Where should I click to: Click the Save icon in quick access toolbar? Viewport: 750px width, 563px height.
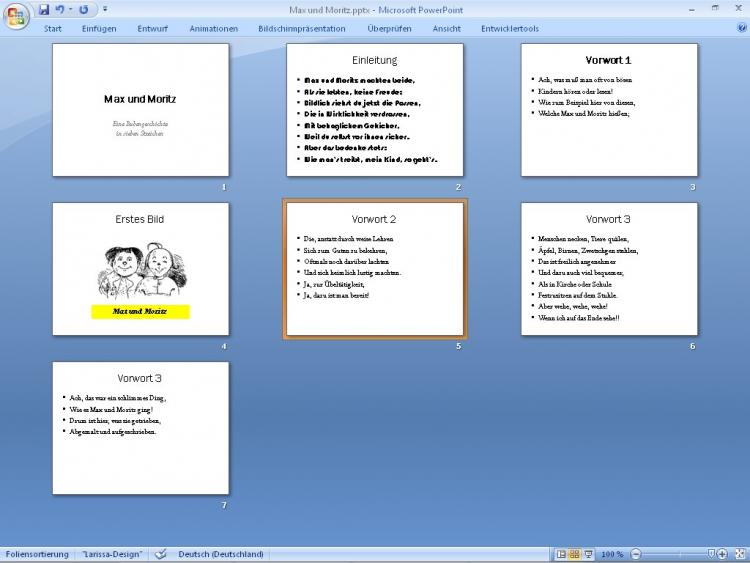click(44, 9)
